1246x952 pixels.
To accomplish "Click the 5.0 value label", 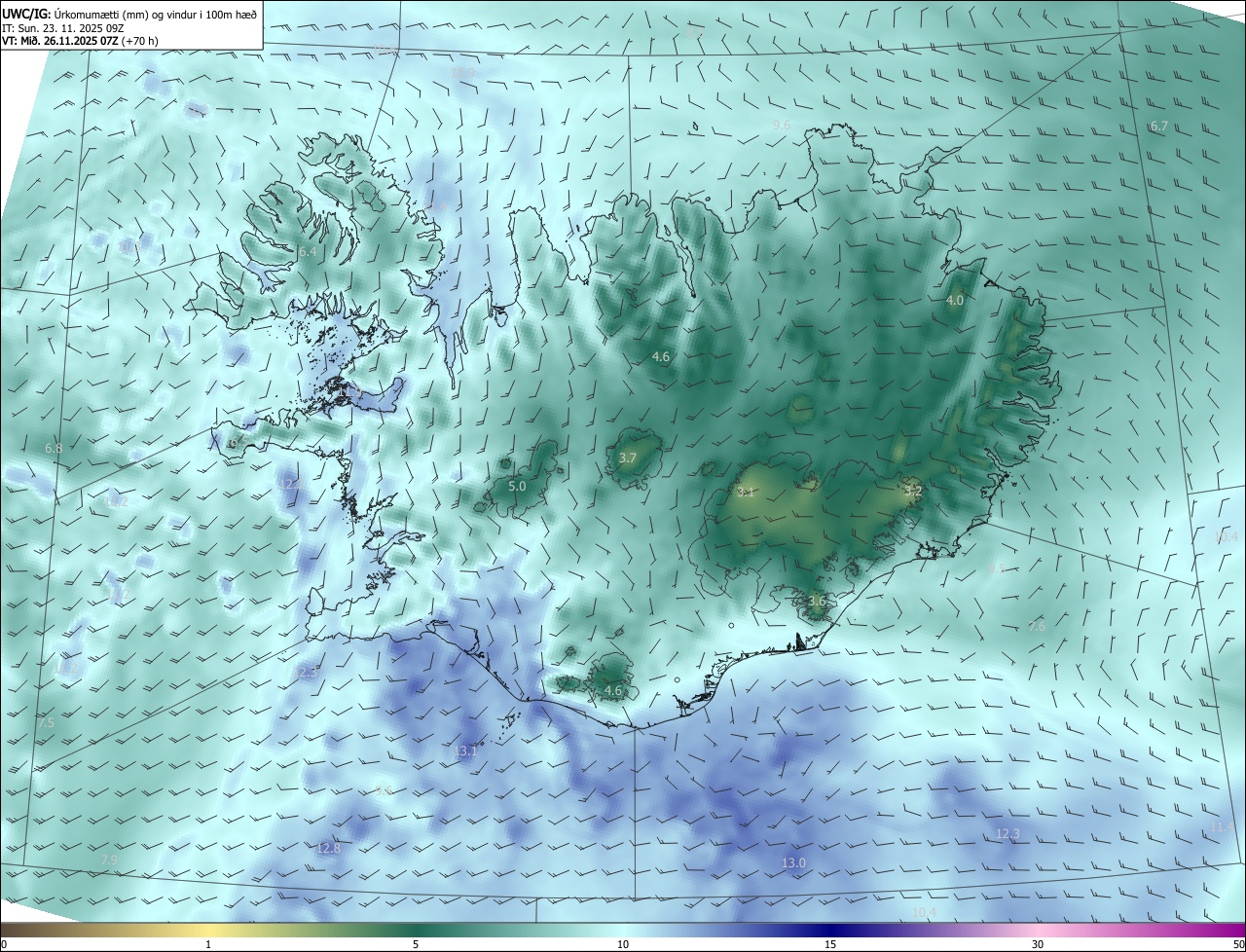I will coord(517,486).
